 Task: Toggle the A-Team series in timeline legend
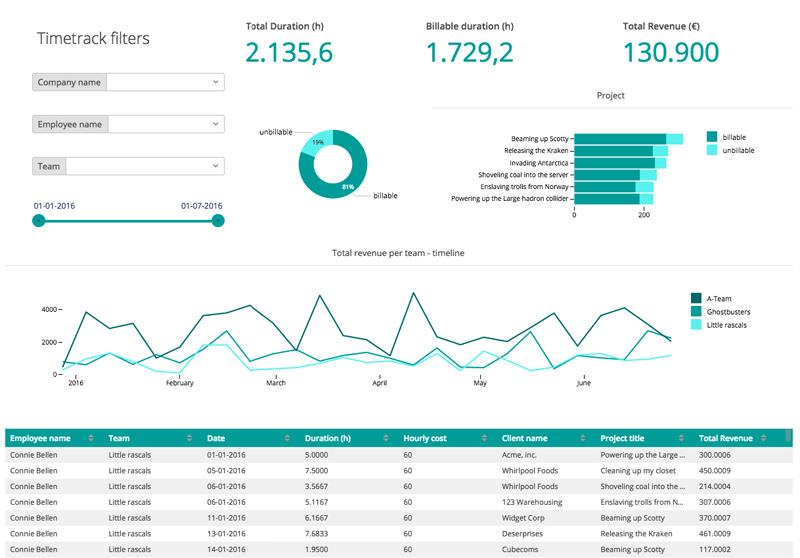698,298
